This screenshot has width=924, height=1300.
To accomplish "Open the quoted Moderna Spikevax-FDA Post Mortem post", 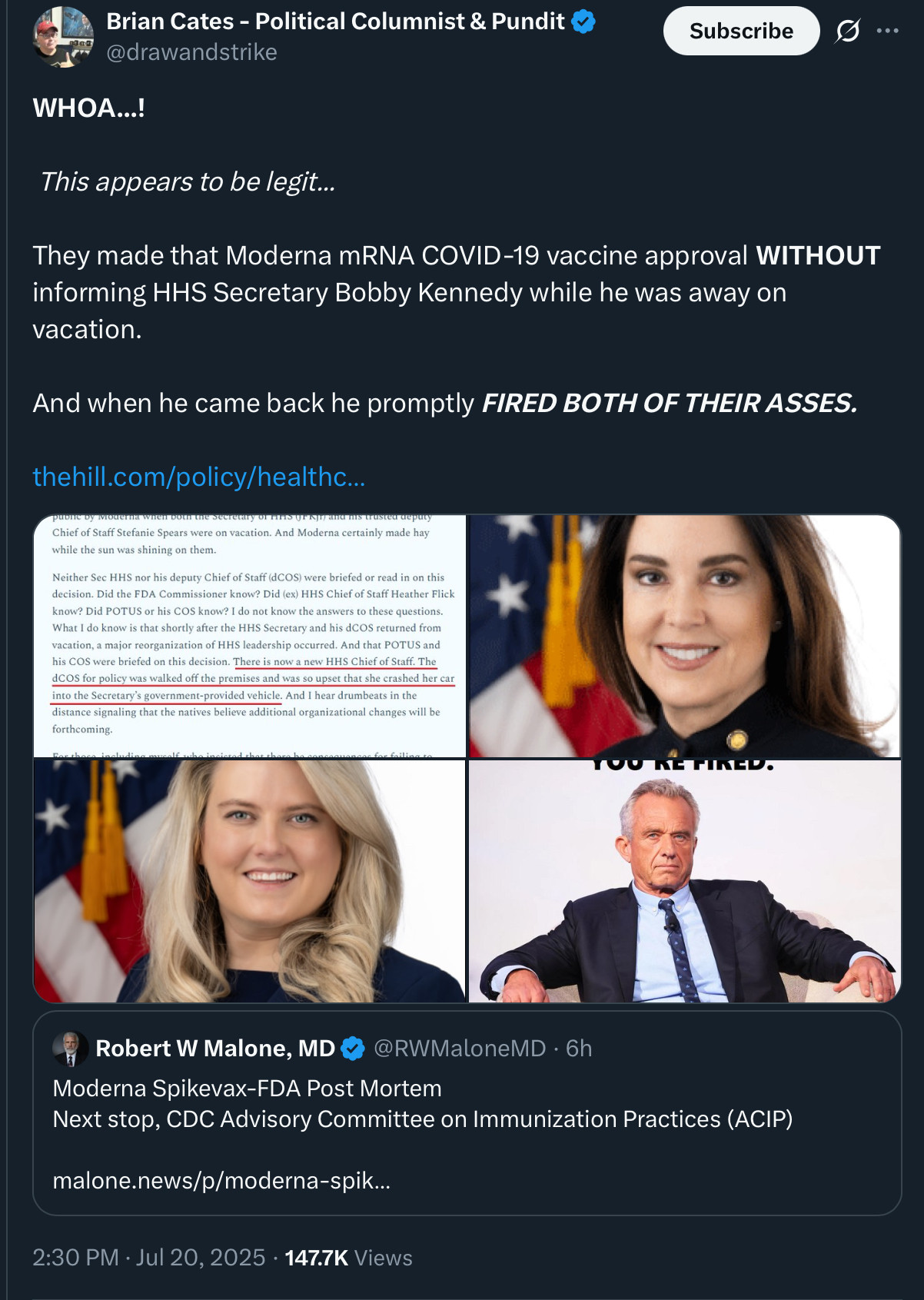I will [x=467, y=1113].
